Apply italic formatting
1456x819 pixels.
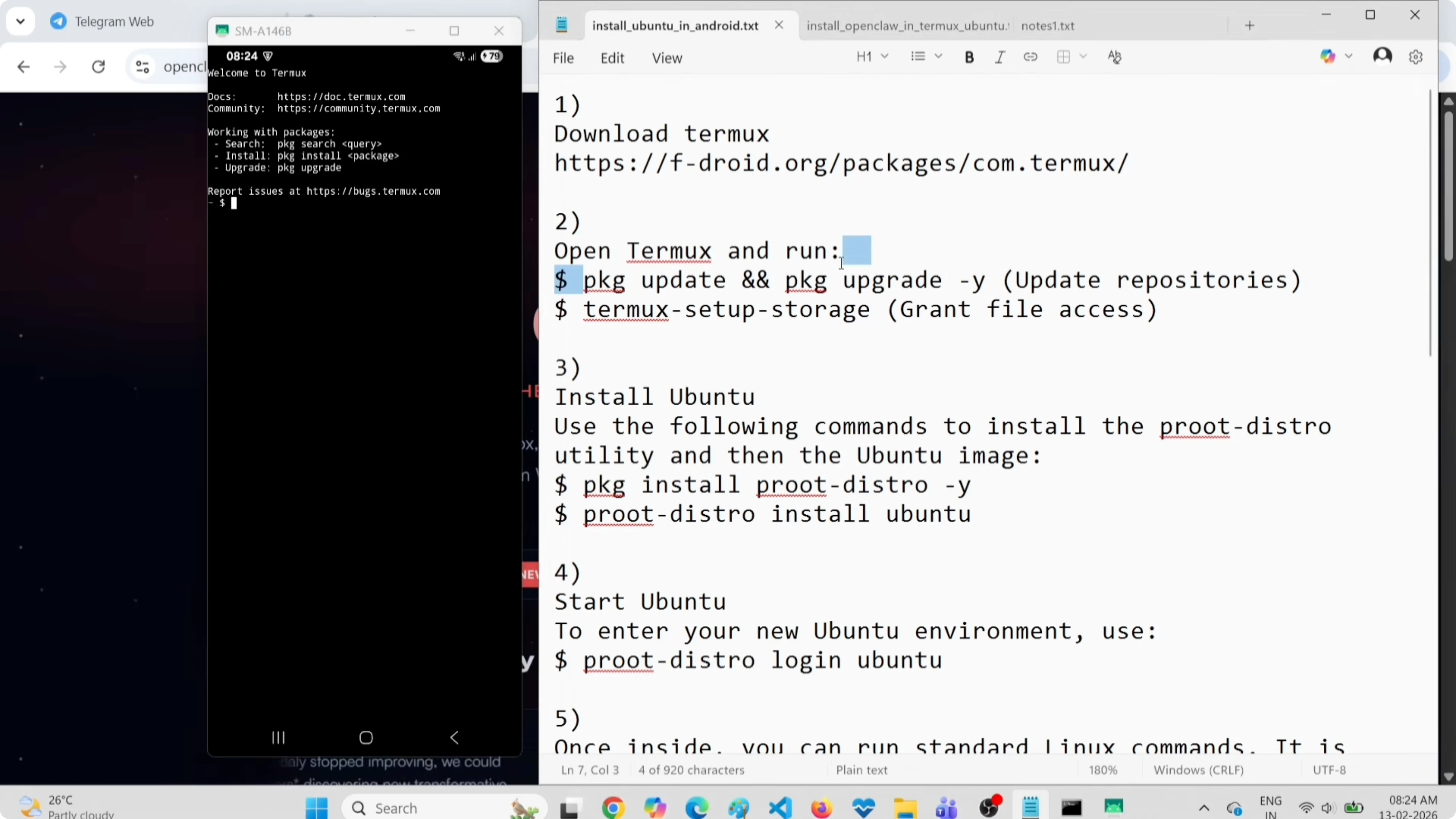(x=999, y=57)
